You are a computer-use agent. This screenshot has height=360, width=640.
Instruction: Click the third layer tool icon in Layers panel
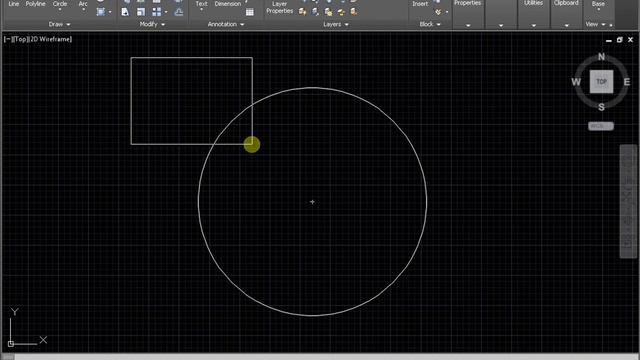[328, 12]
